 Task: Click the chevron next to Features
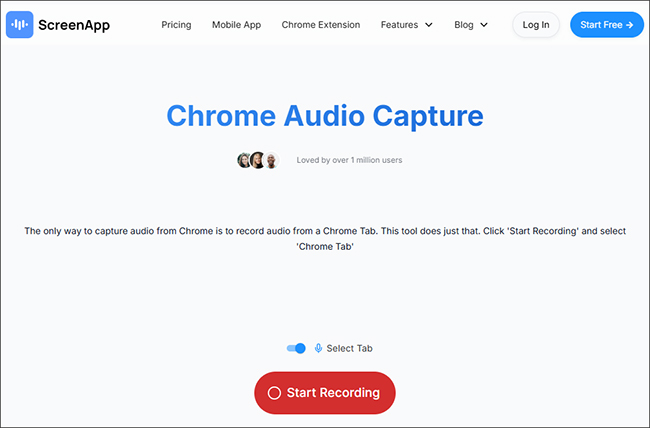pyautogui.click(x=429, y=25)
